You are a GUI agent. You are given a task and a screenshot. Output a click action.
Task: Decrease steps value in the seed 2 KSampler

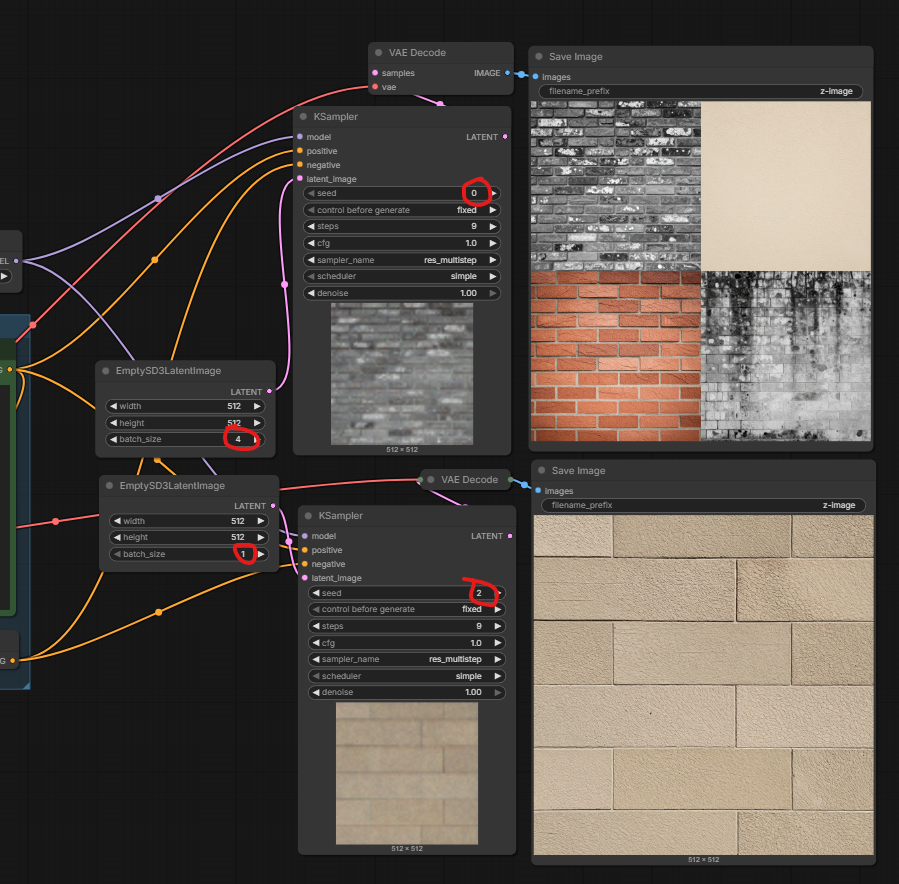[316, 626]
